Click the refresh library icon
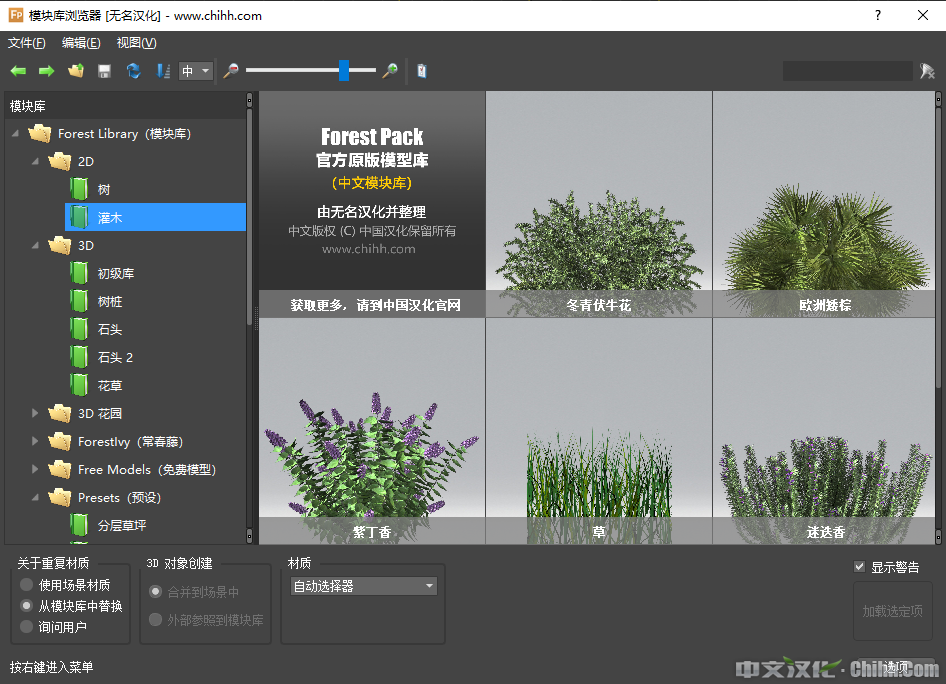This screenshot has height=684, width=946. click(133, 71)
